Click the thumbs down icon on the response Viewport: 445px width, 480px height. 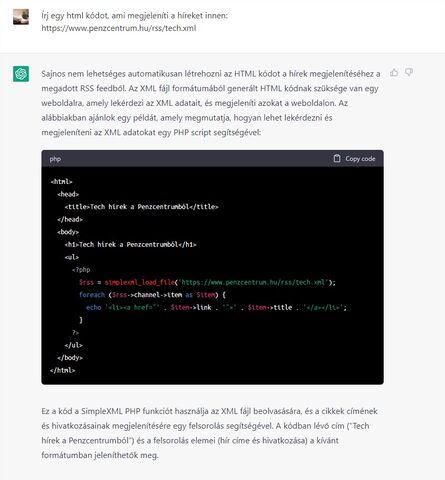[x=409, y=72]
